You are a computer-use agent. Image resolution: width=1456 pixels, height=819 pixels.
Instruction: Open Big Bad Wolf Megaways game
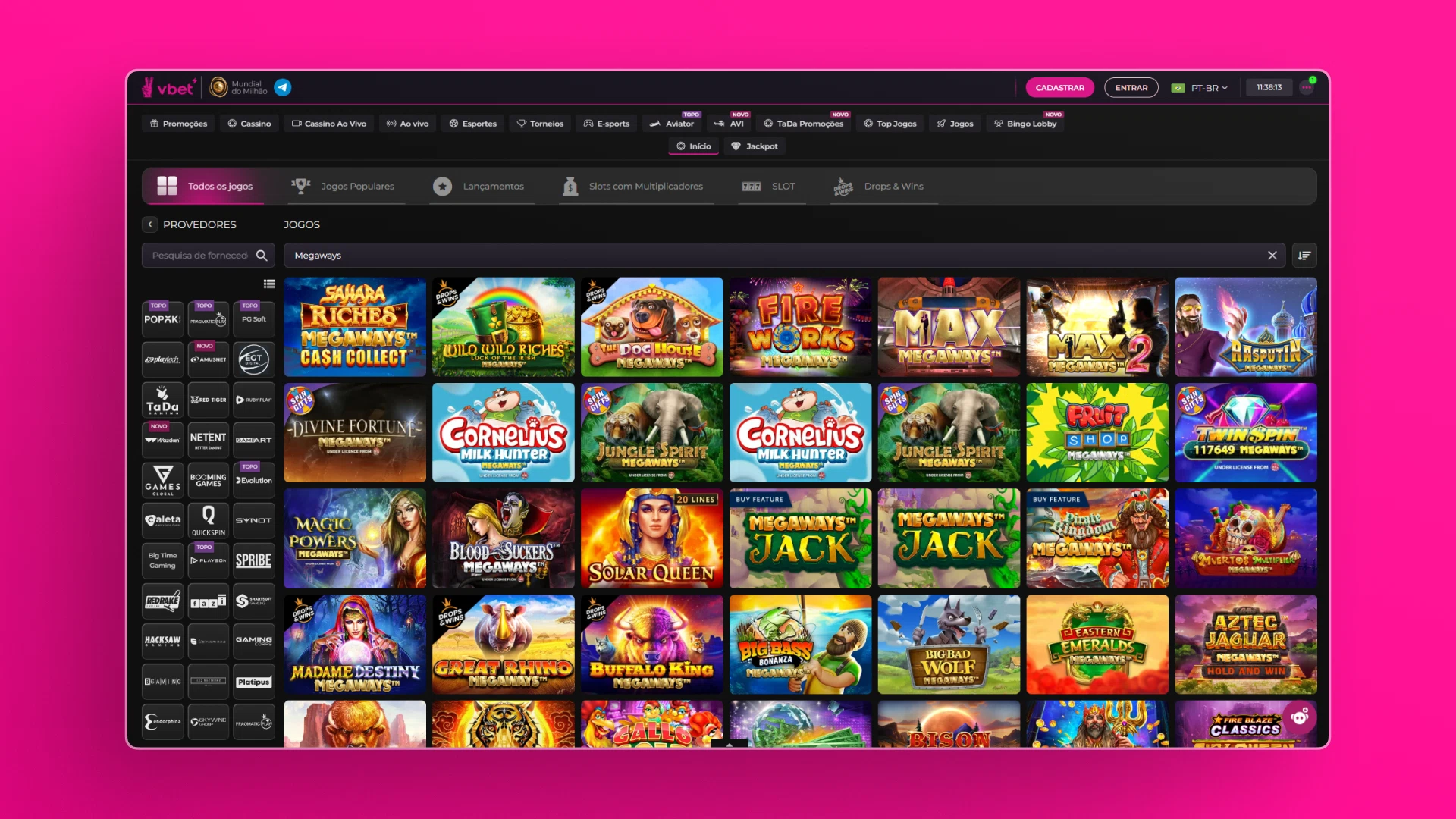click(949, 645)
